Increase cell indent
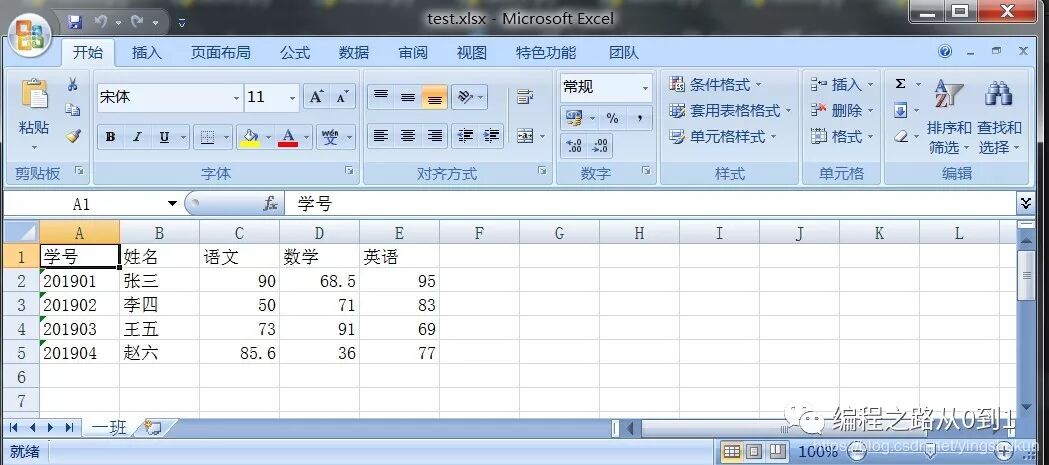The image size is (1049, 465). pyautogui.click(x=492, y=136)
